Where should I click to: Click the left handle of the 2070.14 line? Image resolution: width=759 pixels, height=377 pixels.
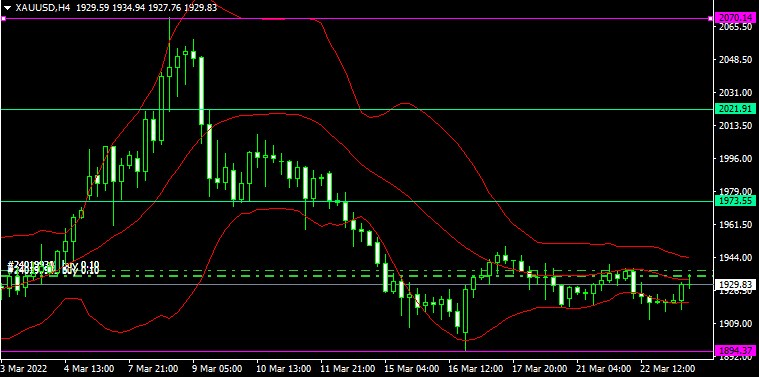click(3, 18)
